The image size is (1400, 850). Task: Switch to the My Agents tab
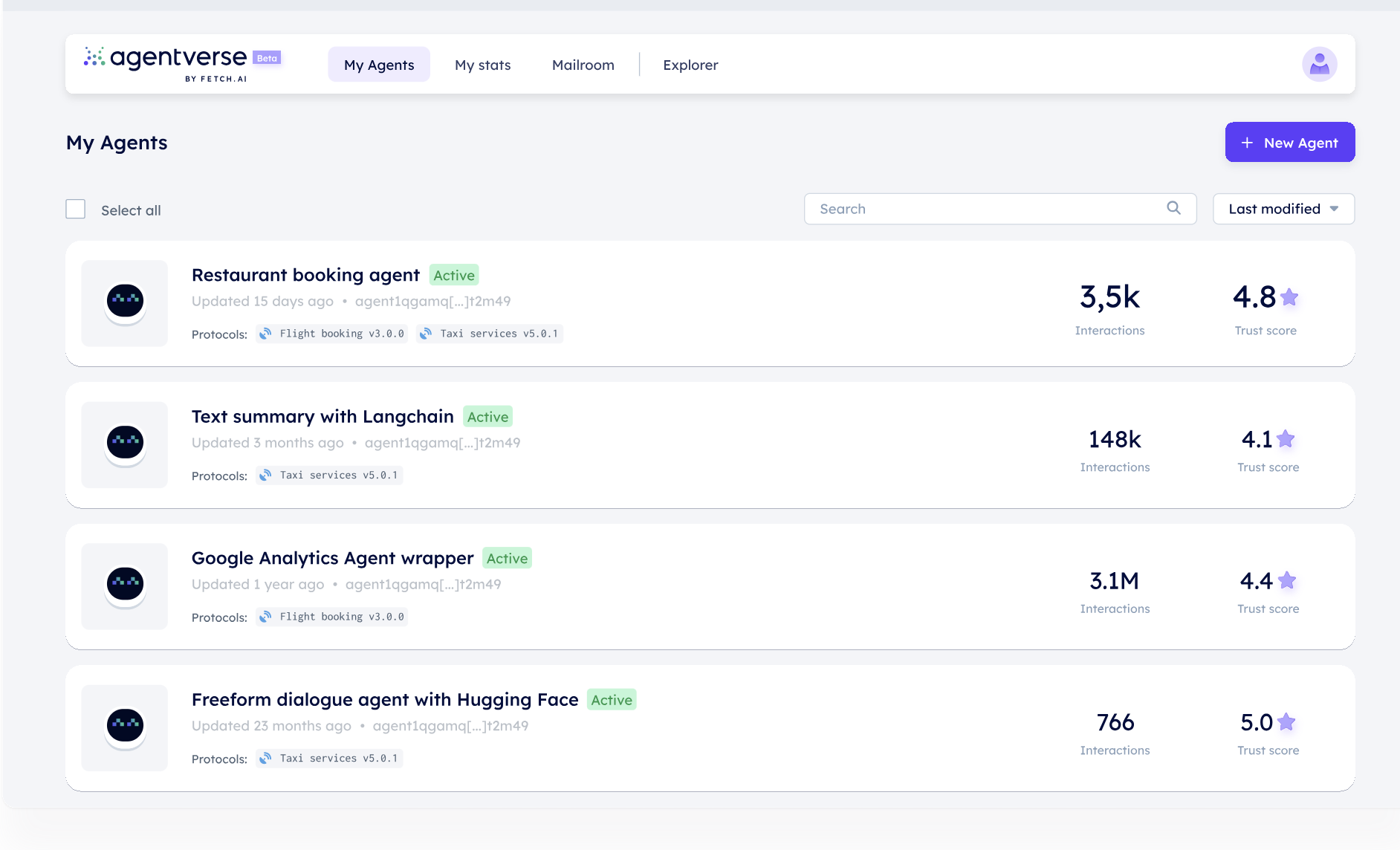[379, 65]
